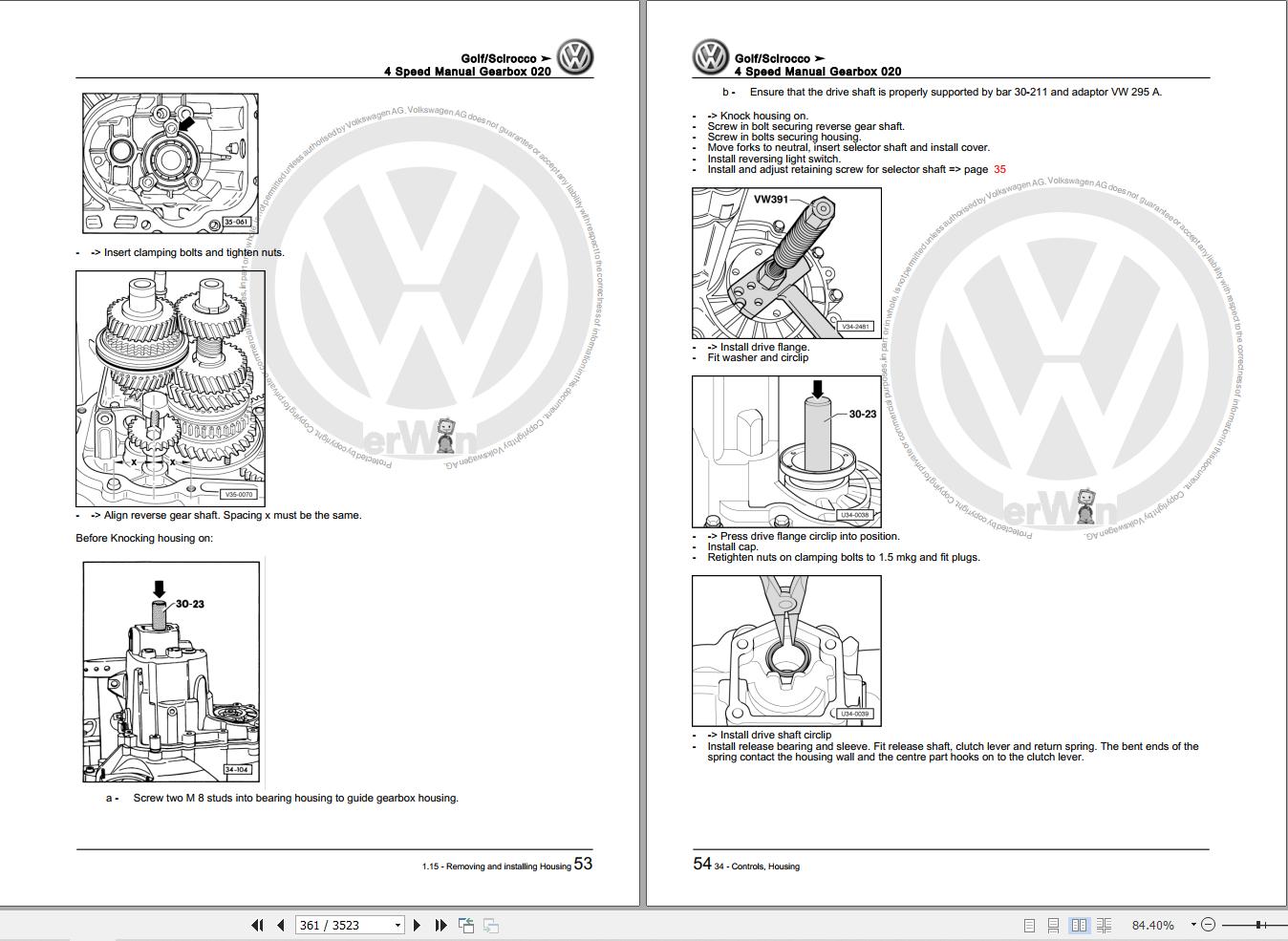Click the V35-0070 gear shaft illustration

tap(170, 388)
